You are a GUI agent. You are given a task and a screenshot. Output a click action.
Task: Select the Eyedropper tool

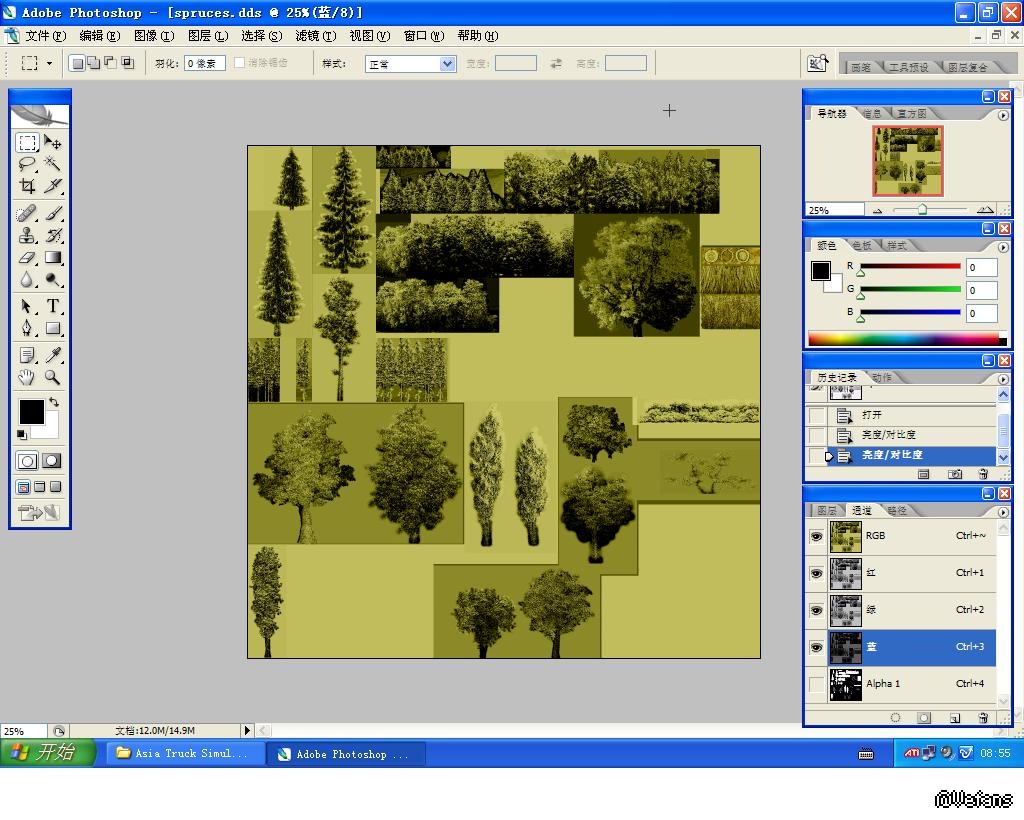[x=53, y=355]
